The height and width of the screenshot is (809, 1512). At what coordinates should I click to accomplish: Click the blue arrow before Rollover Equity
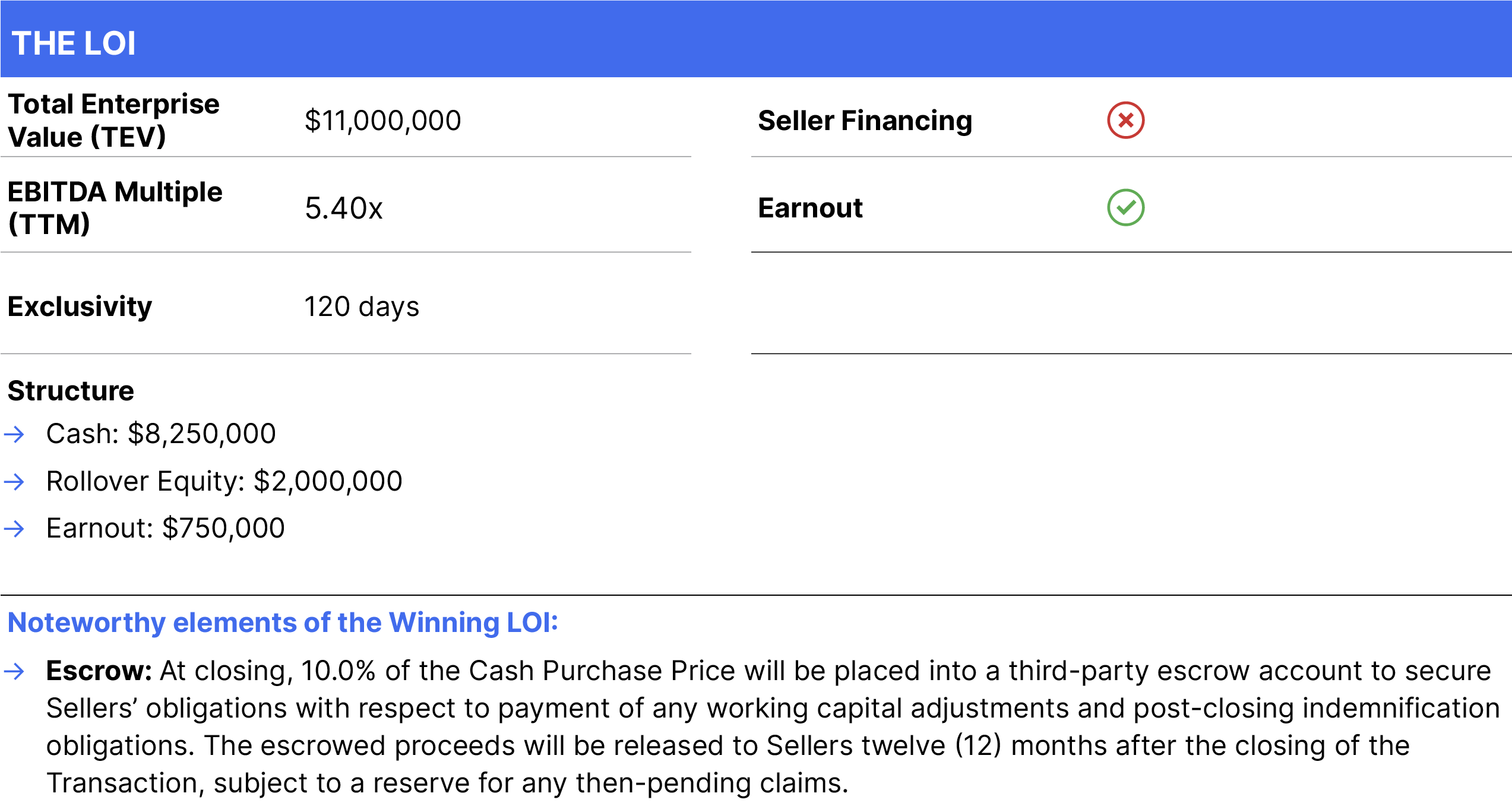(14, 482)
